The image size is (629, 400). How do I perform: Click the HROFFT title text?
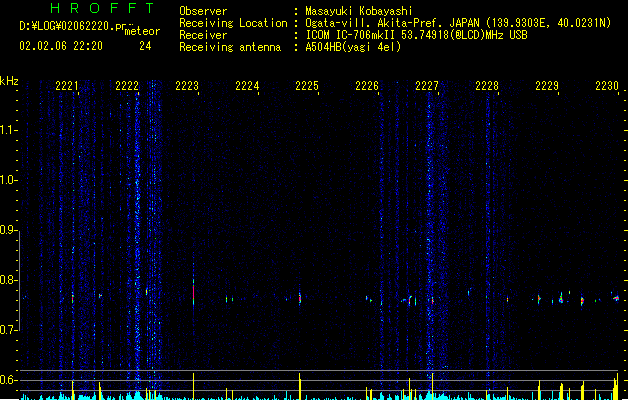coord(102,8)
